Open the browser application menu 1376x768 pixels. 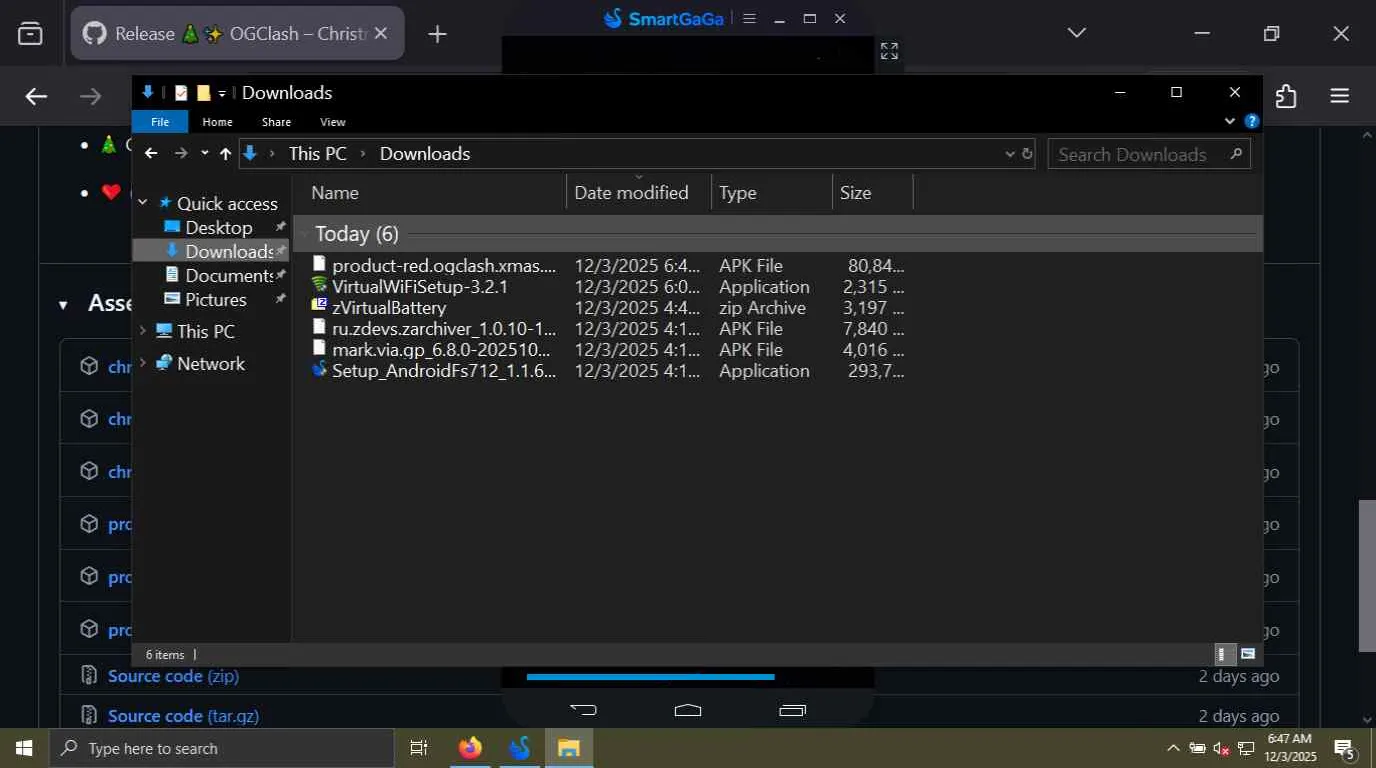point(1340,96)
